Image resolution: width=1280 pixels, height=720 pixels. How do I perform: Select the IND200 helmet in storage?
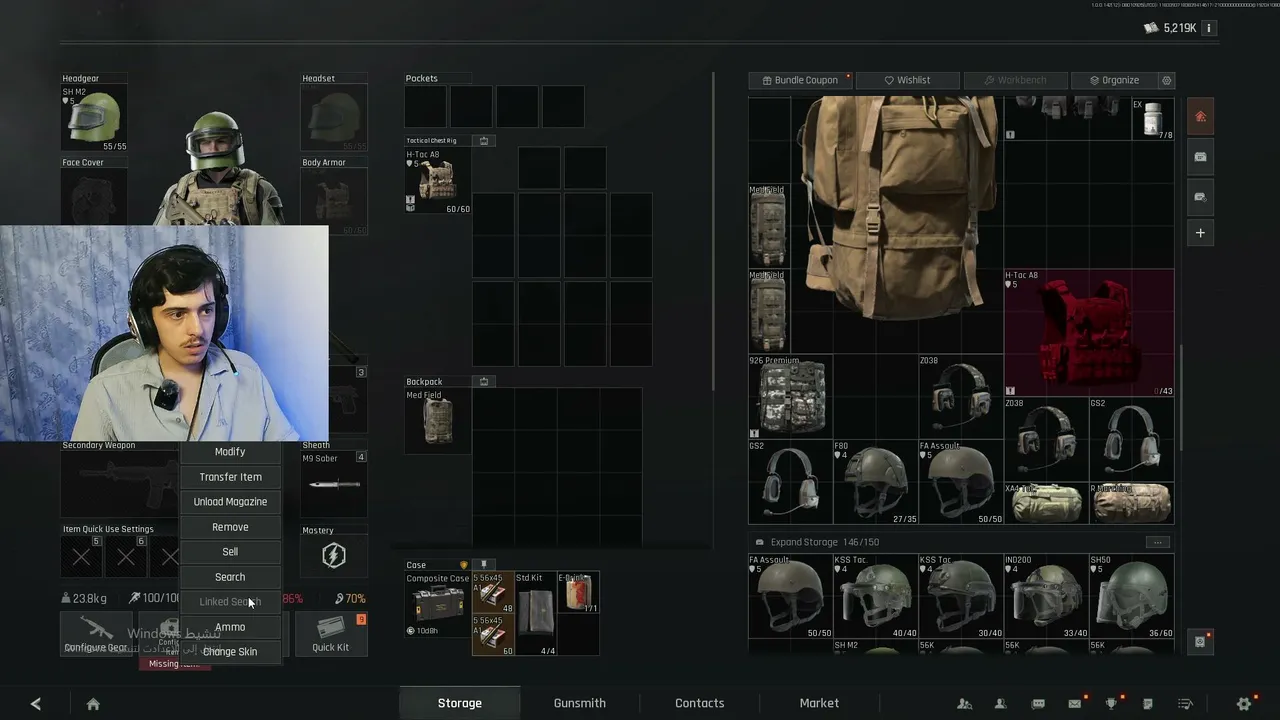click(x=1046, y=597)
